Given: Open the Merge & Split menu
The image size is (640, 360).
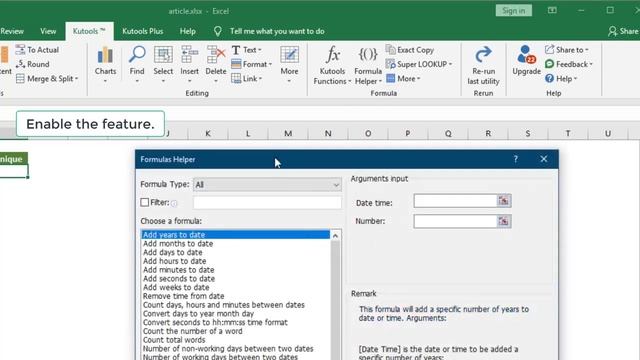Looking at the screenshot, I should (47, 78).
